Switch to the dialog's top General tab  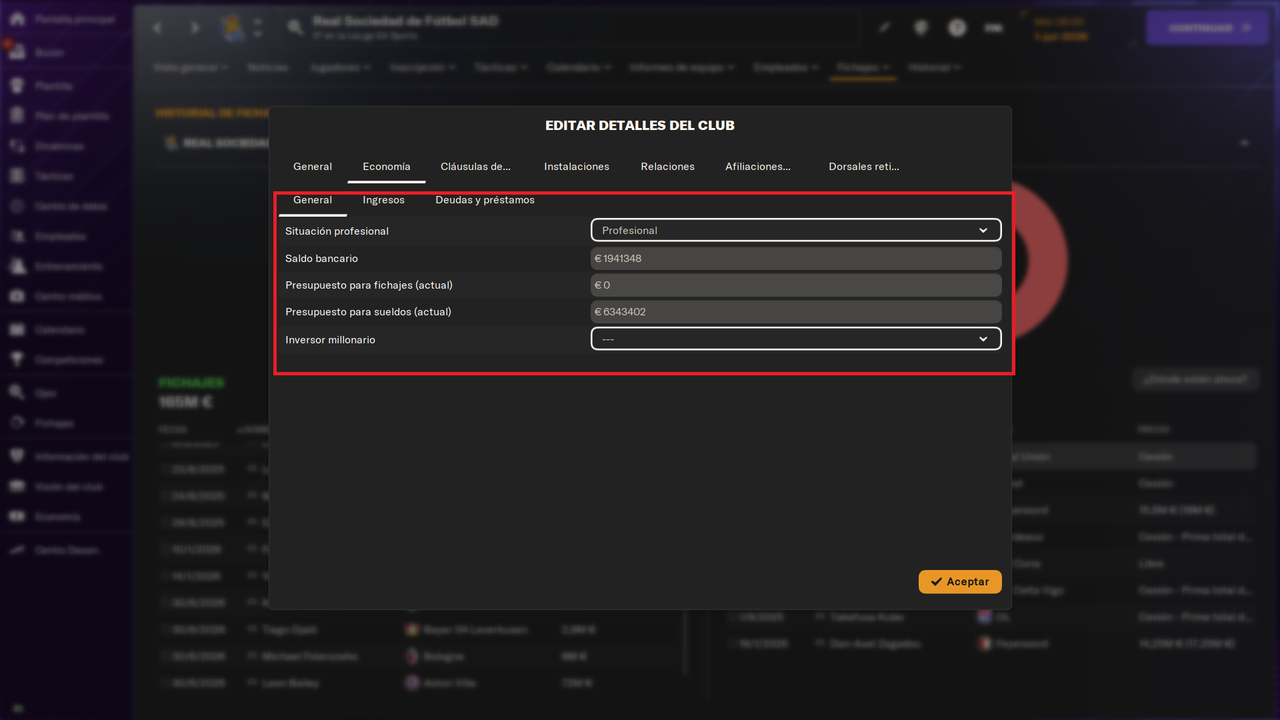coord(313,166)
